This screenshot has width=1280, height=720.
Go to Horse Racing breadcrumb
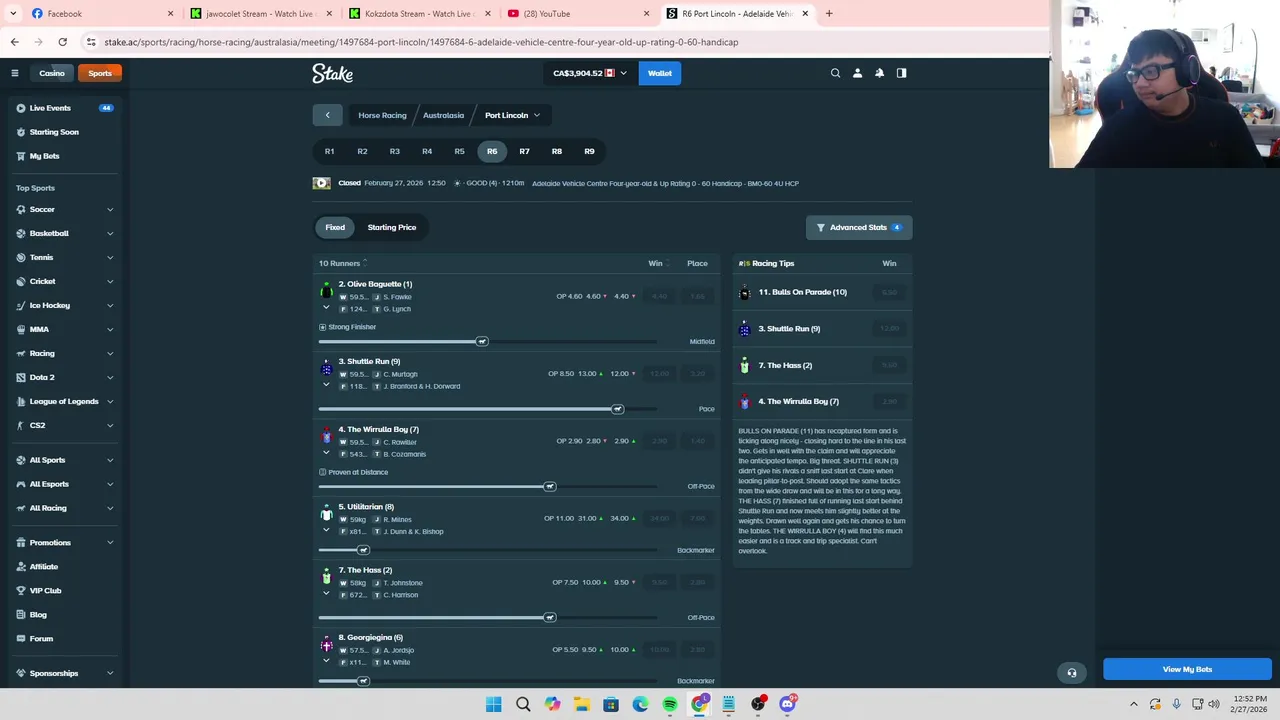click(x=382, y=115)
